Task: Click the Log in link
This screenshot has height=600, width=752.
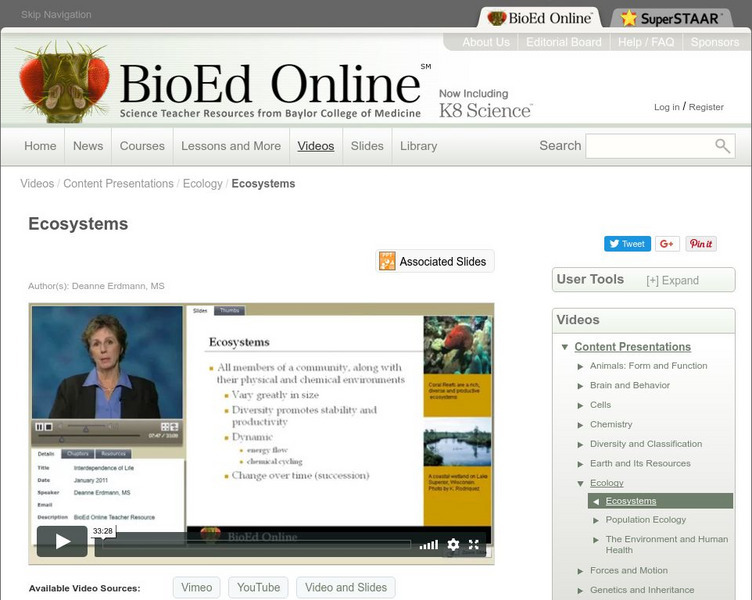Action: pyautogui.click(x=667, y=107)
